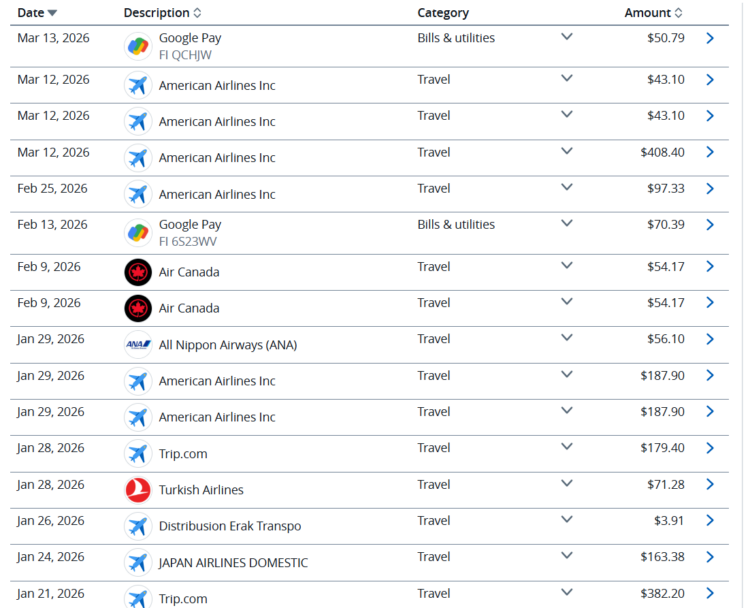Click the Turkish Airlines description text

pyautogui.click(x=201, y=490)
